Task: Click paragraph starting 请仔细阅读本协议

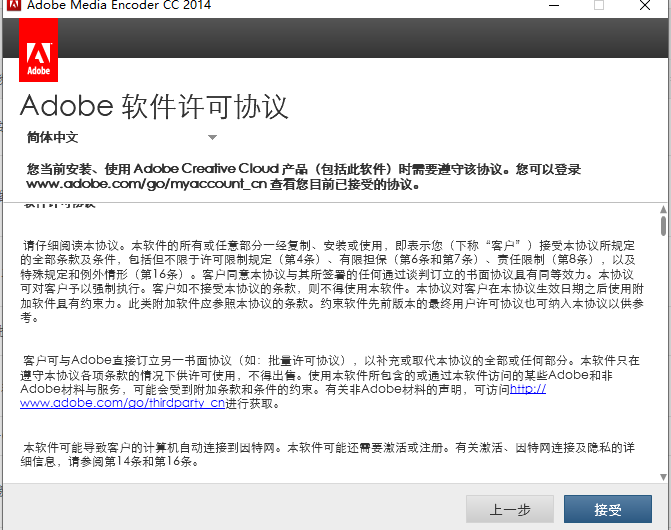Action: pyautogui.click(x=332, y=281)
